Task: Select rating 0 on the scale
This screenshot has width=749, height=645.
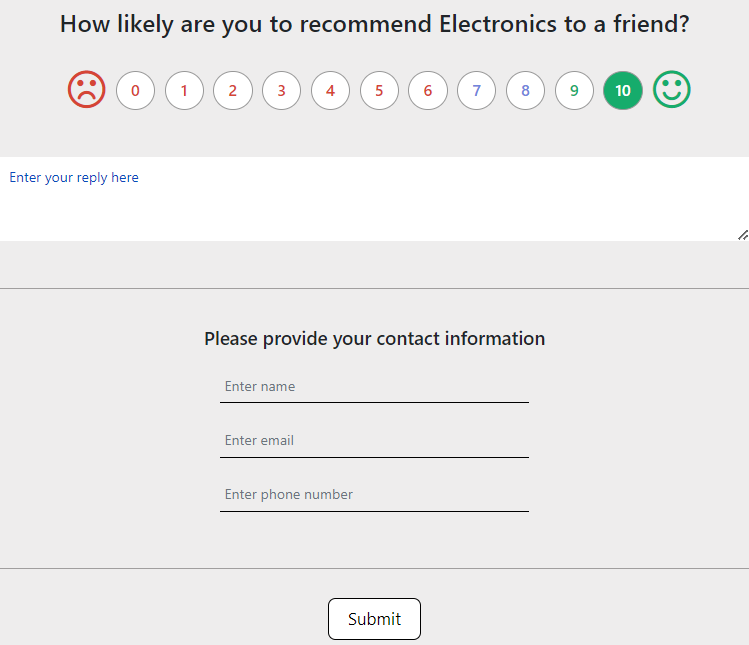Action: [x=135, y=91]
